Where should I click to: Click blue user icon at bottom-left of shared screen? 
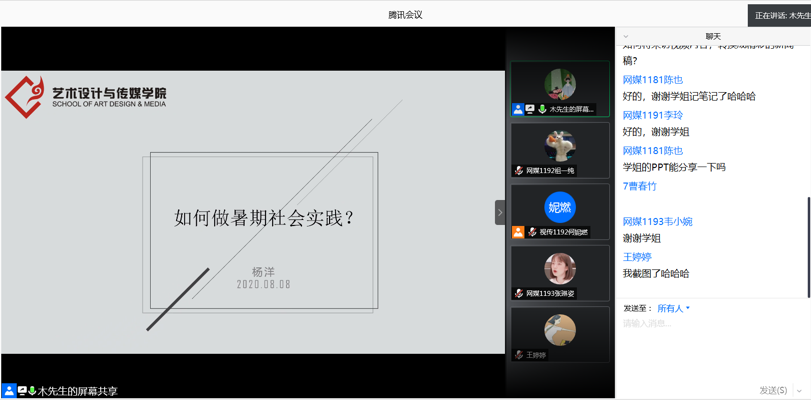[x=9, y=391]
